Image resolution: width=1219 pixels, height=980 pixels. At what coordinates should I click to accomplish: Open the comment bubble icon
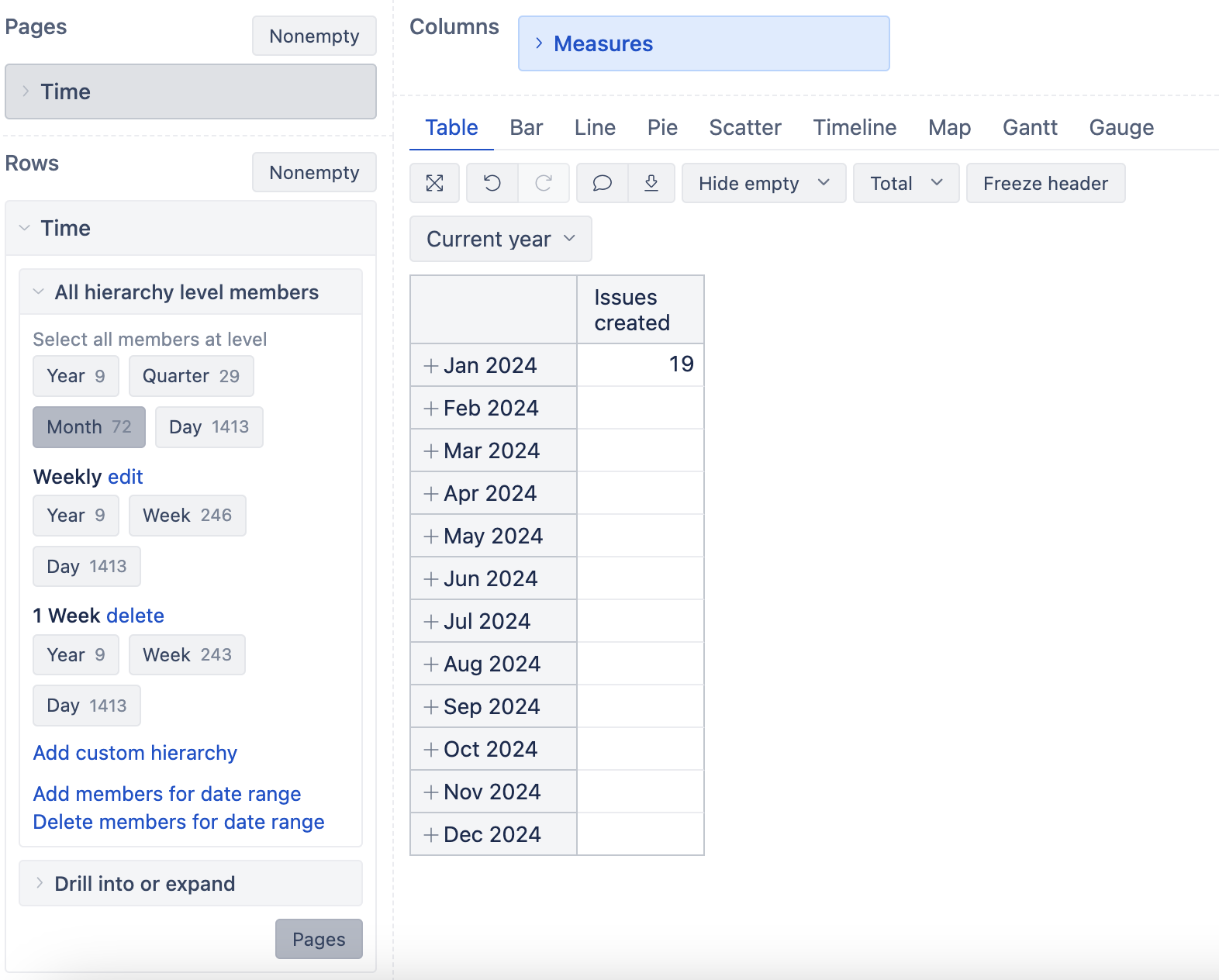[603, 183]
